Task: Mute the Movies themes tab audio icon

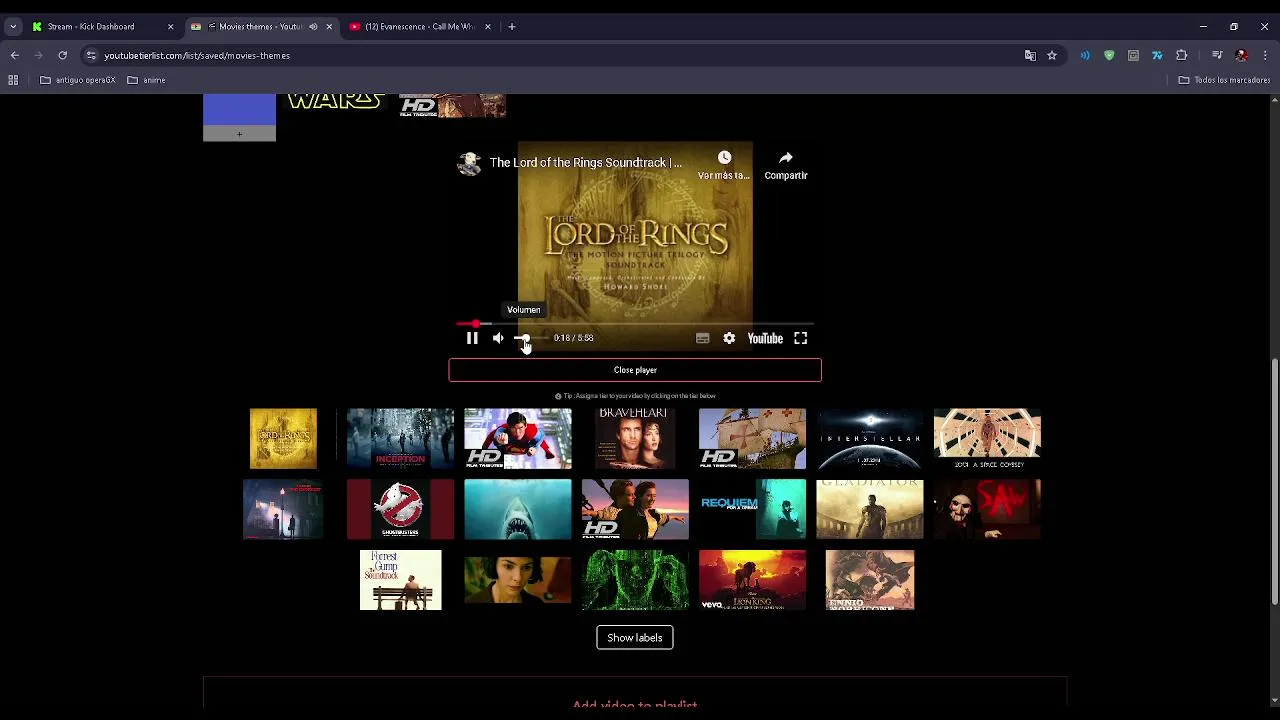Action: click(x=313, y=27)
